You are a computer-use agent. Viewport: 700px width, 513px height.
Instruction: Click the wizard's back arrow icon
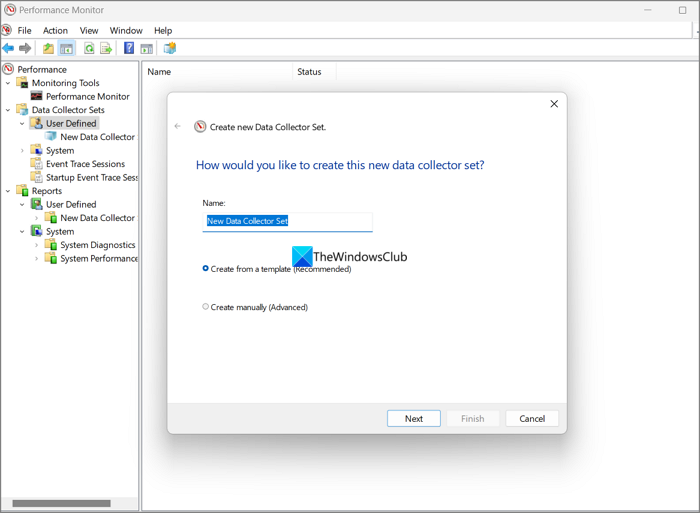178,126
